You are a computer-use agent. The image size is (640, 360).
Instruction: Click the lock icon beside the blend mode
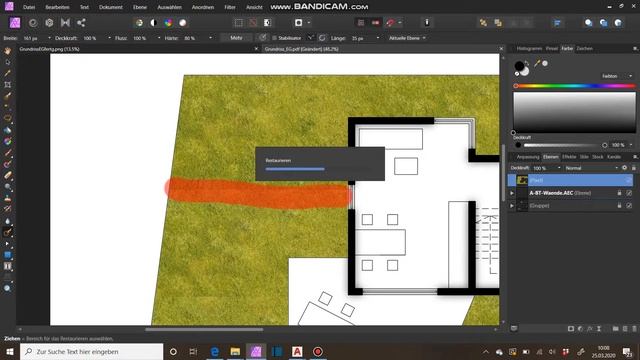pyautogui.click(x=633, y=168)
